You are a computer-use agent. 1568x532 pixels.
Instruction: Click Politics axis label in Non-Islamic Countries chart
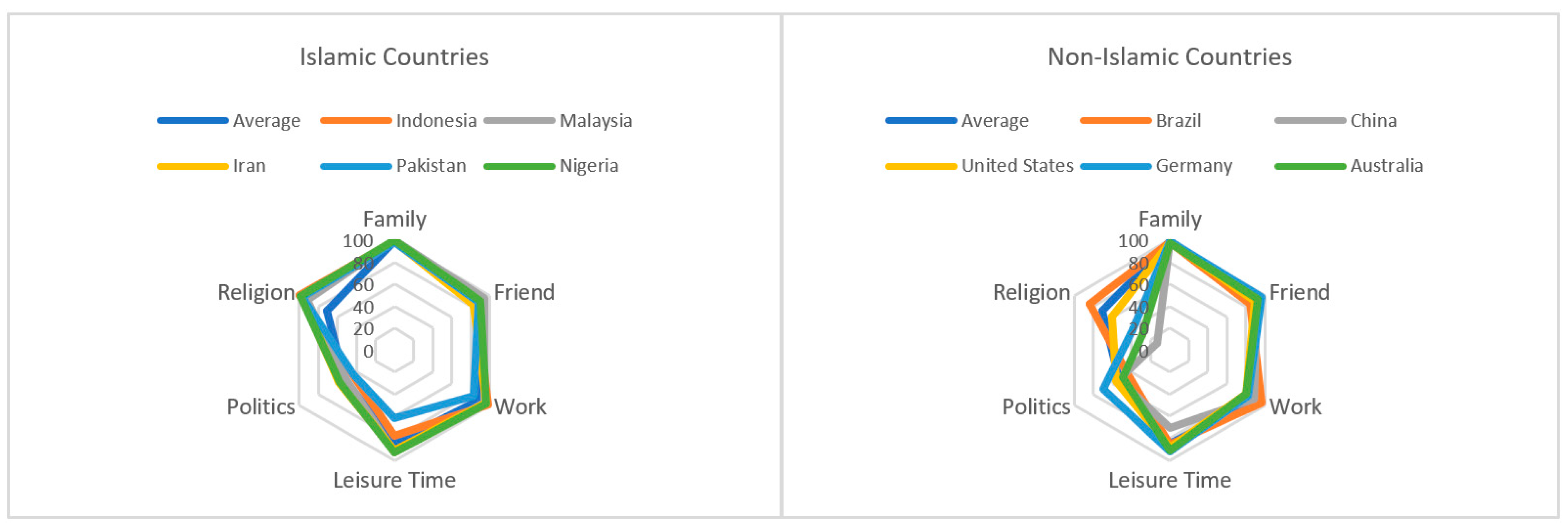coord(1036,406)
